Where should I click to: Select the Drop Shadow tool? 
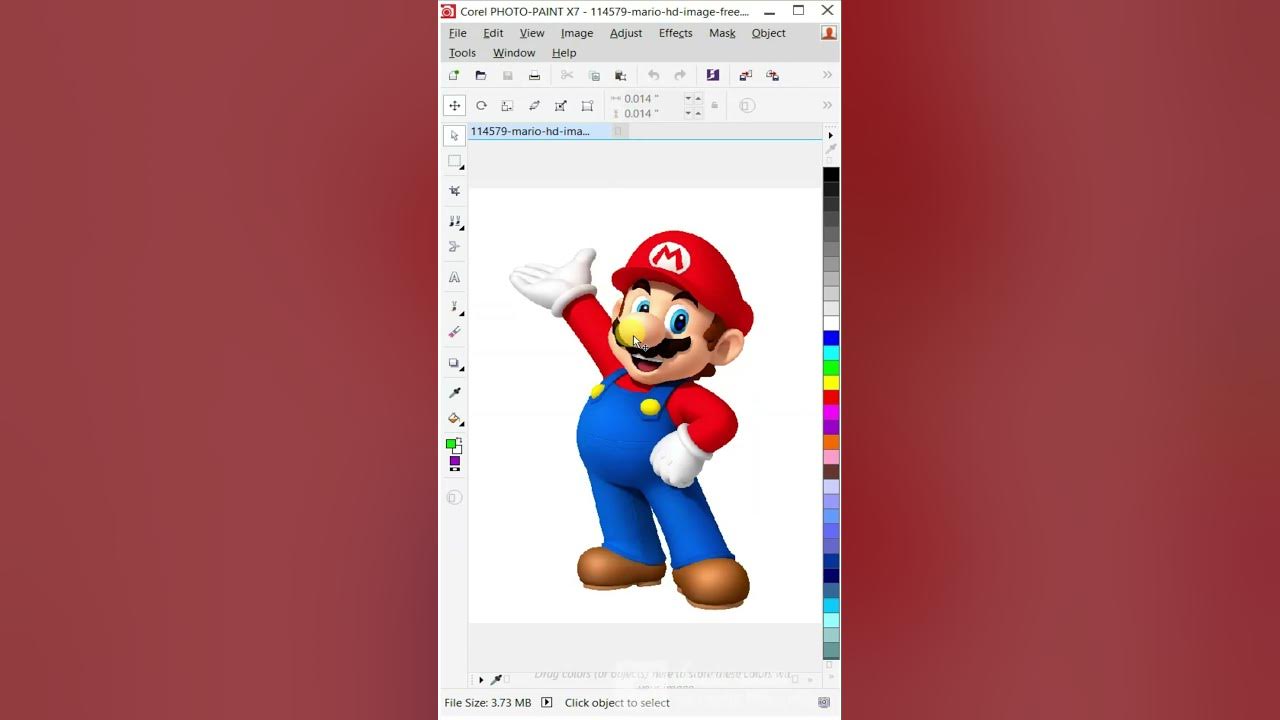point(454,364)
